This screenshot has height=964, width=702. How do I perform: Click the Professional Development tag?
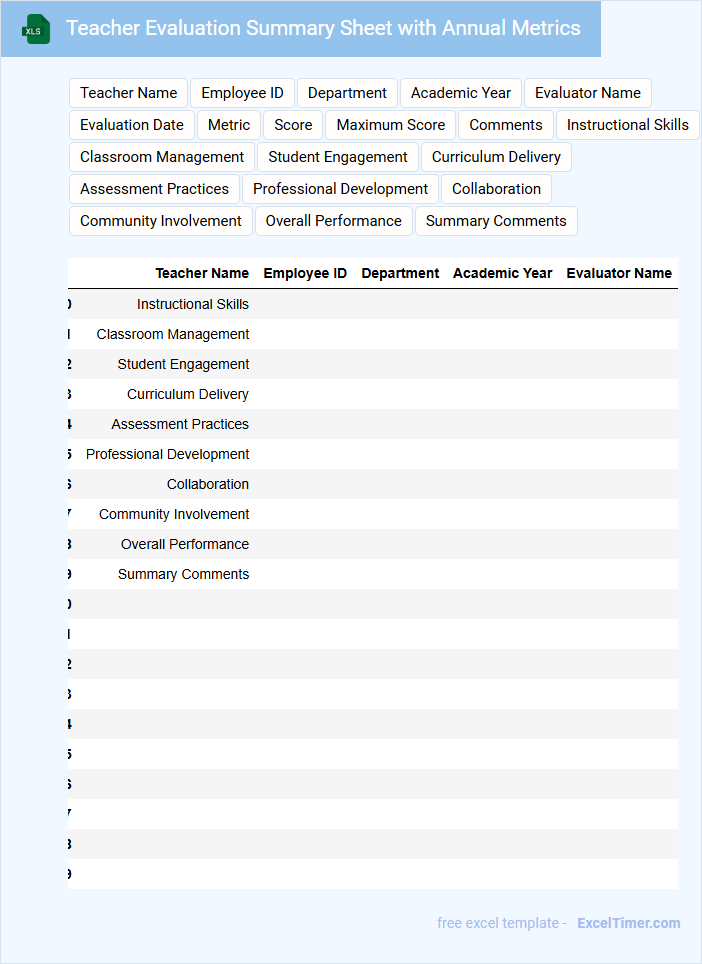pyautogui.click(x=340, y=189)
